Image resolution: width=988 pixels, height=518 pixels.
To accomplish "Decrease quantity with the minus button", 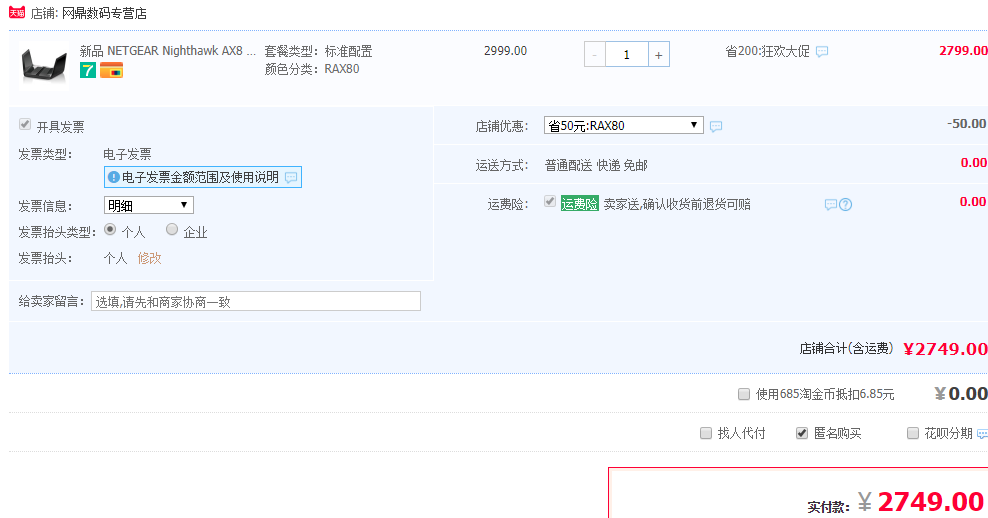I will (595, 55).
